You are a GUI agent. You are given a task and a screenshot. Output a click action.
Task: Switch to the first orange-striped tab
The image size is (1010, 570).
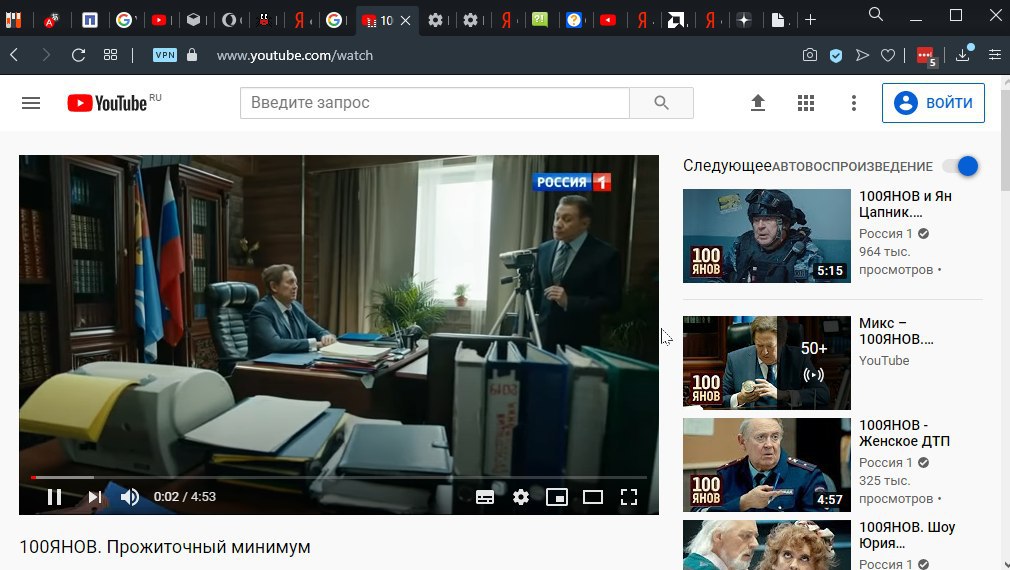[14, 21]
